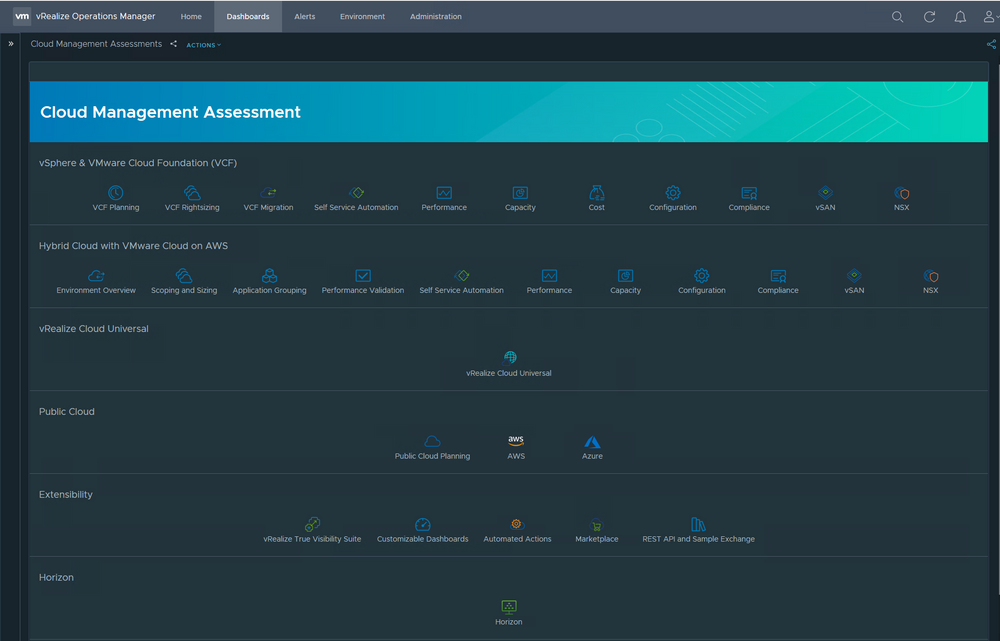Open the VCF Planning icon
Viewport: 1000px width, 641px height.
[x=116, y=193]
